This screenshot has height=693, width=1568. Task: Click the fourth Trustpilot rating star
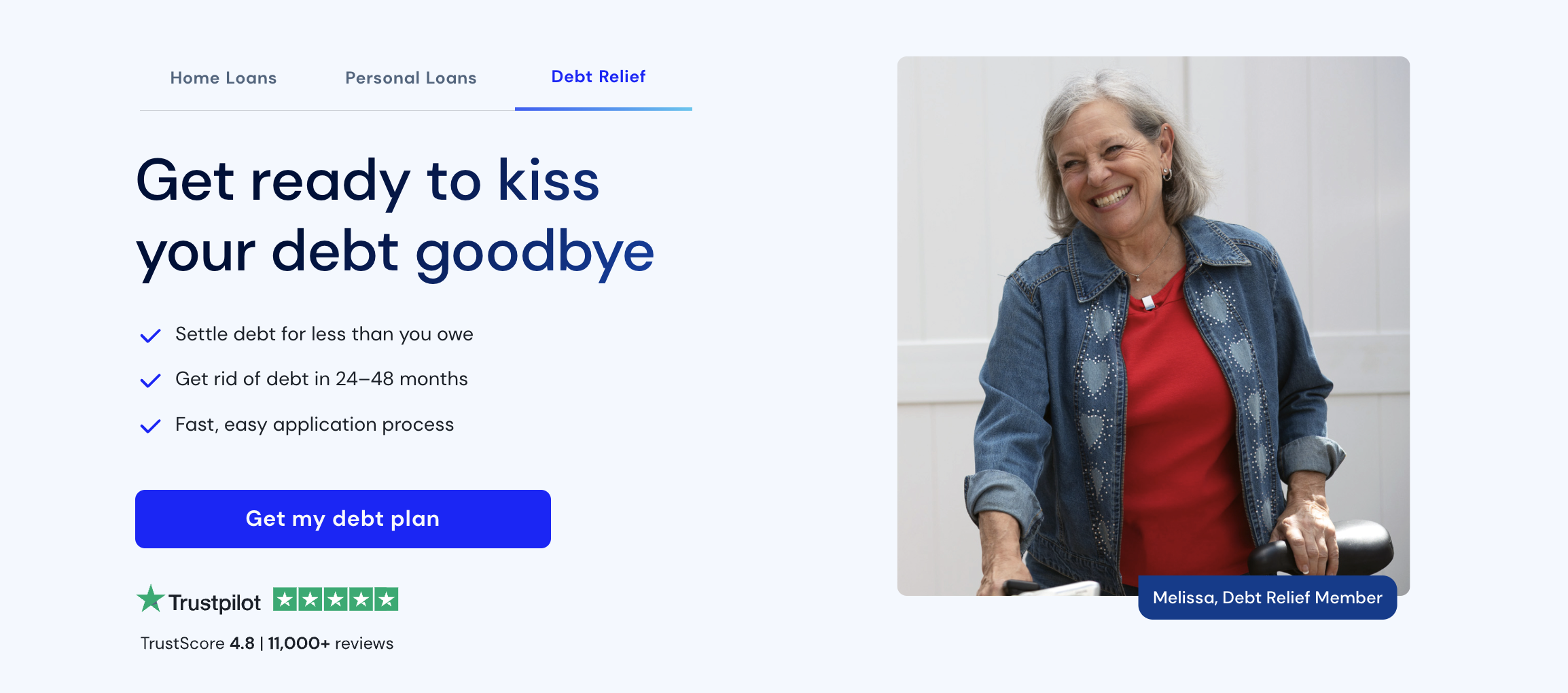pyautogui.click(x=361, y=599)
